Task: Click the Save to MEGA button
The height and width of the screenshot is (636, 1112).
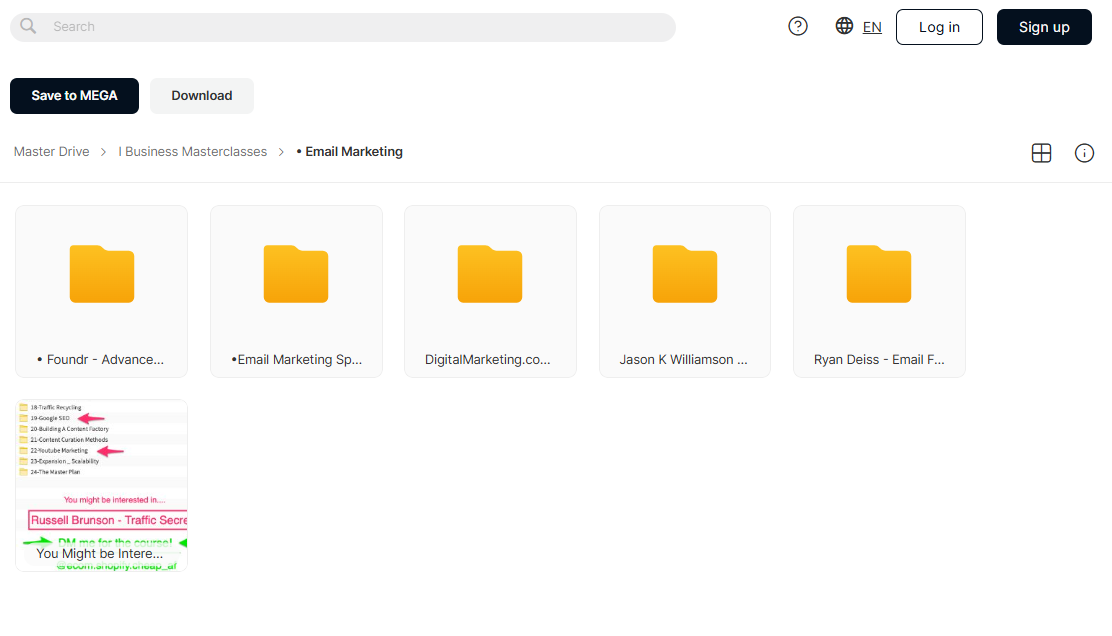Action: 74,96
